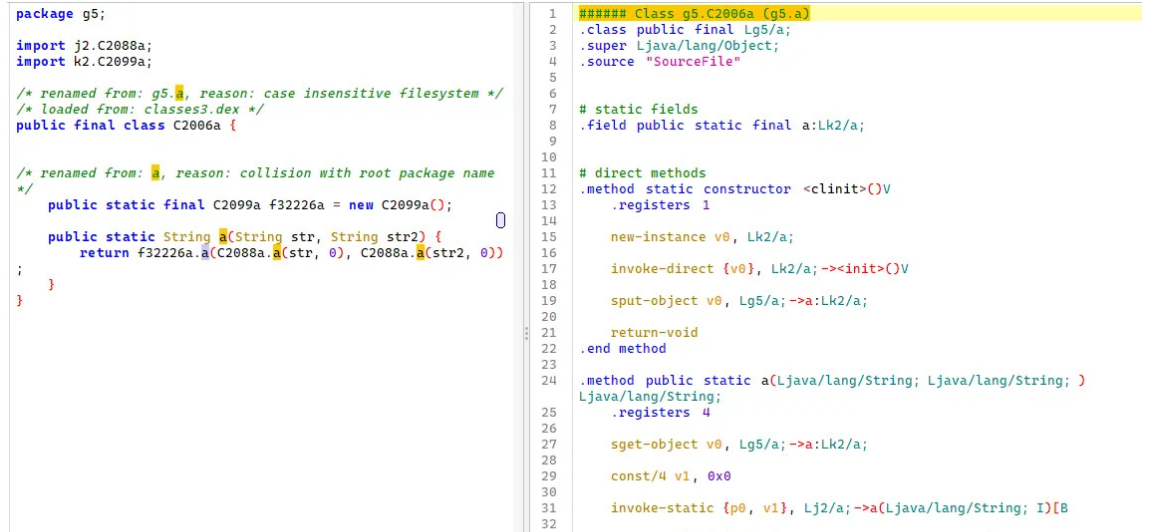Click '.field public static final a:Lk2/a;' line
The width and height of the screenshot is (1169, 532).
click(722, 125)
